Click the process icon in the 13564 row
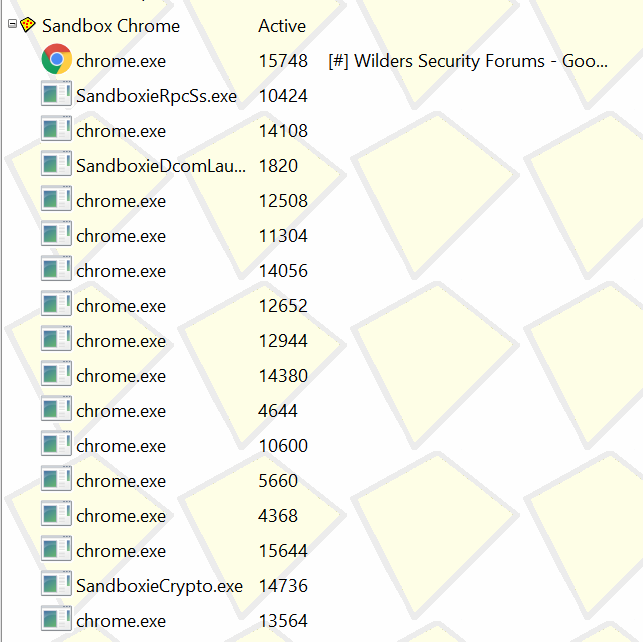The image size is (643, 642). [57, 619]
